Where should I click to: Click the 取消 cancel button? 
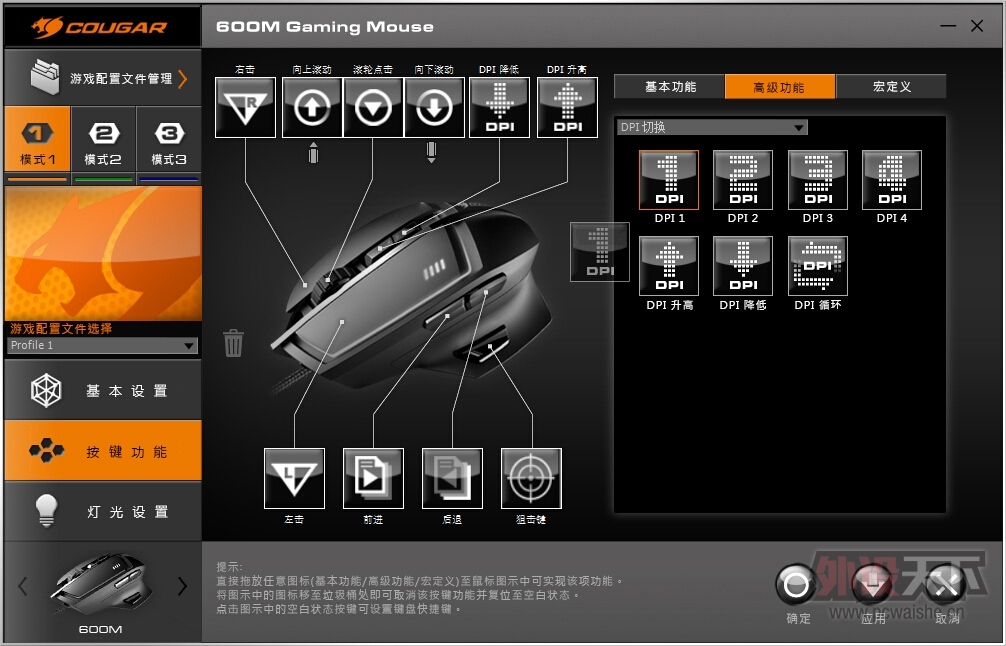coord(947,584)
